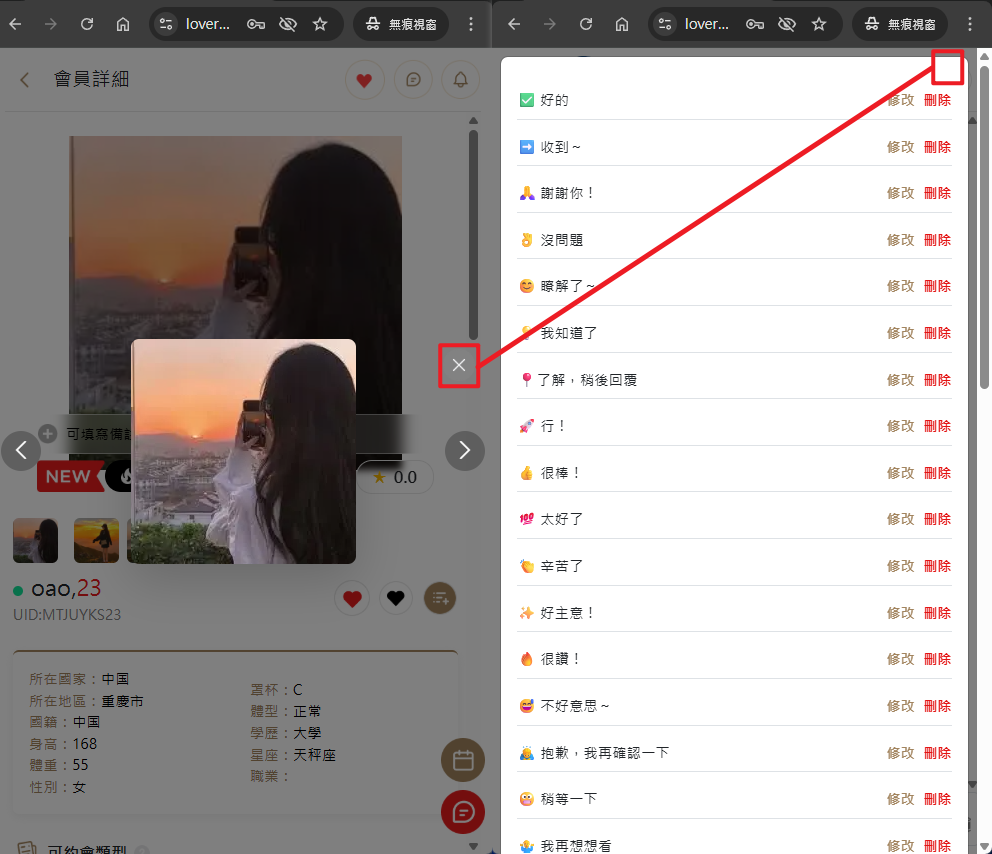The height and width of the screenshot is (854, 992).
Task: Open the left browser's three-dot menu
Action: coord(471,24)
